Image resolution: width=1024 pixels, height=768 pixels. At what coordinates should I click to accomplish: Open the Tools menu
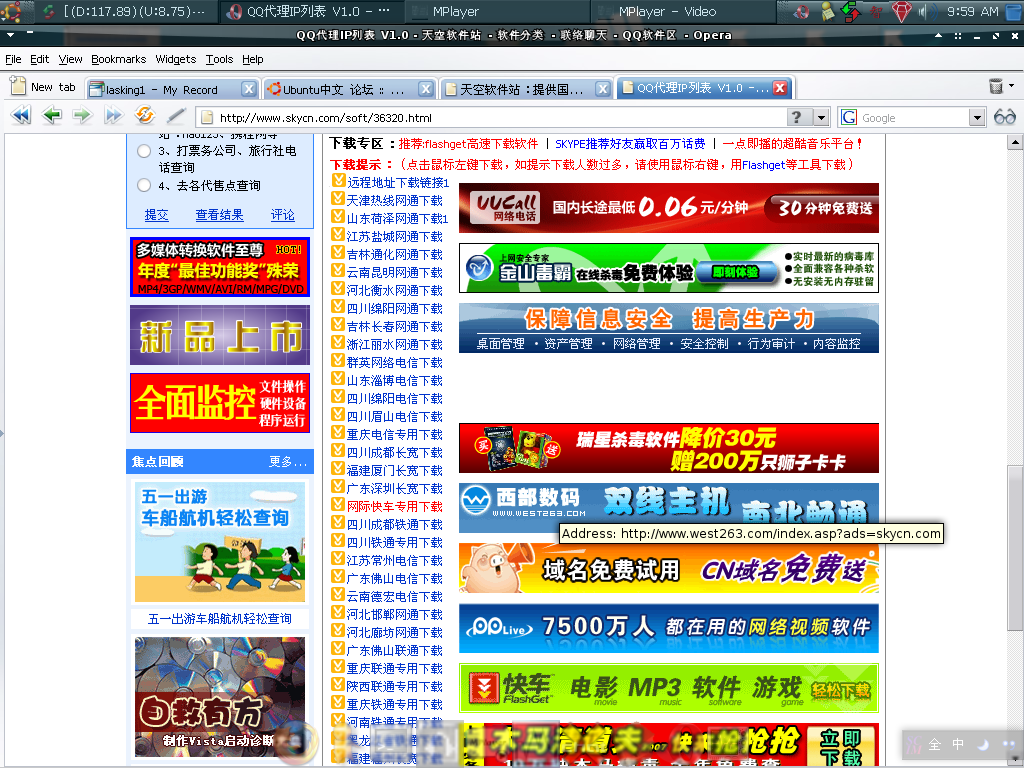219,59
